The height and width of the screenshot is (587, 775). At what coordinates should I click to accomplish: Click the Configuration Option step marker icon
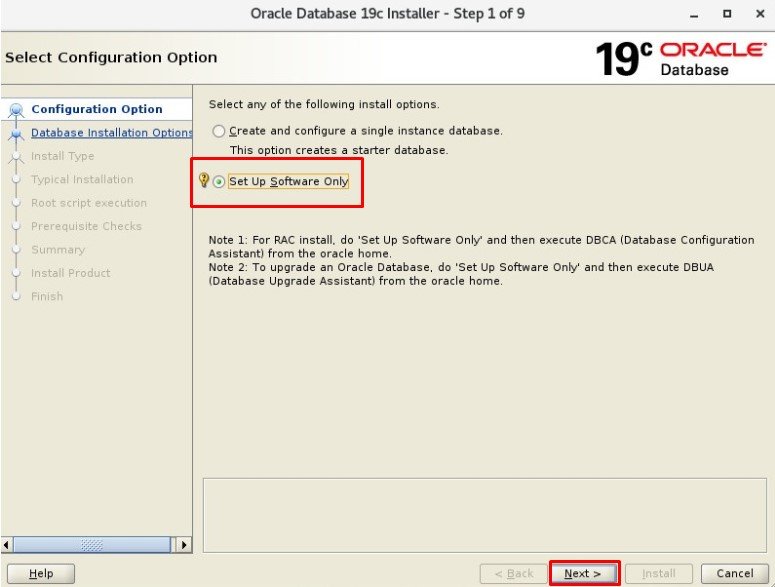(16, 110)
